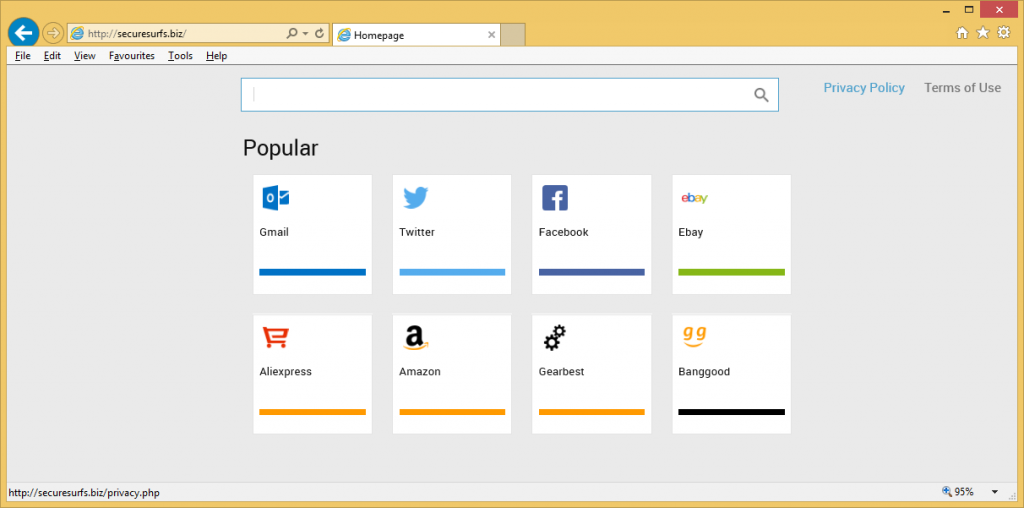
Task: Close the Homepage tab
Action: pyautogui.click(x=491, y=35)
